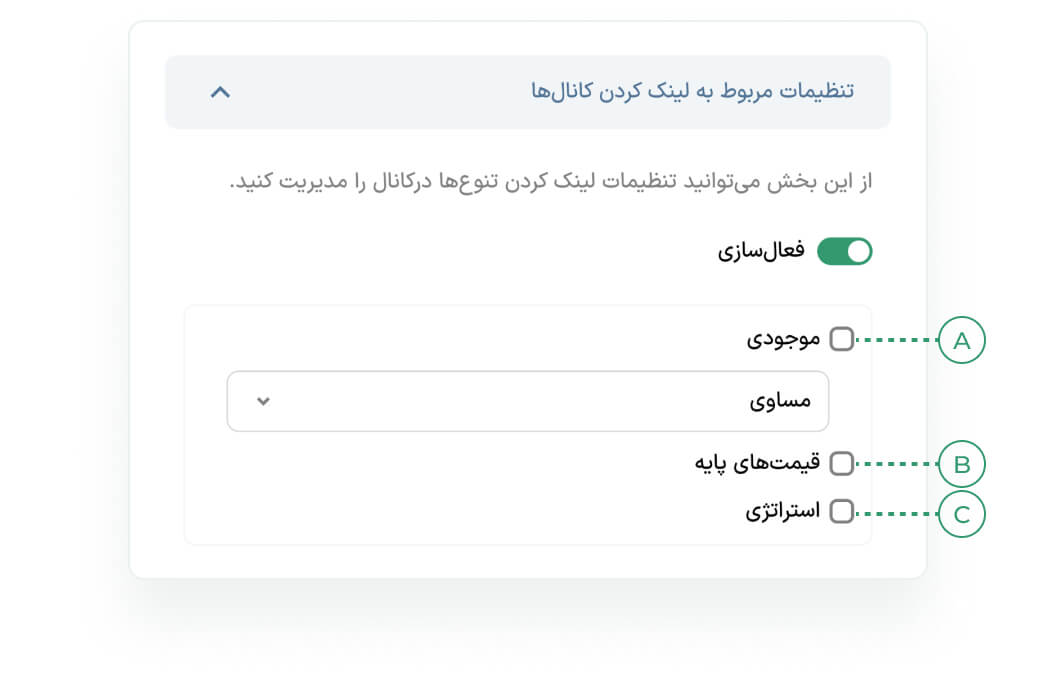Click the circled A annotation marker
Viewport: 1056px width, 680px height.
click(x=962, y=341)
